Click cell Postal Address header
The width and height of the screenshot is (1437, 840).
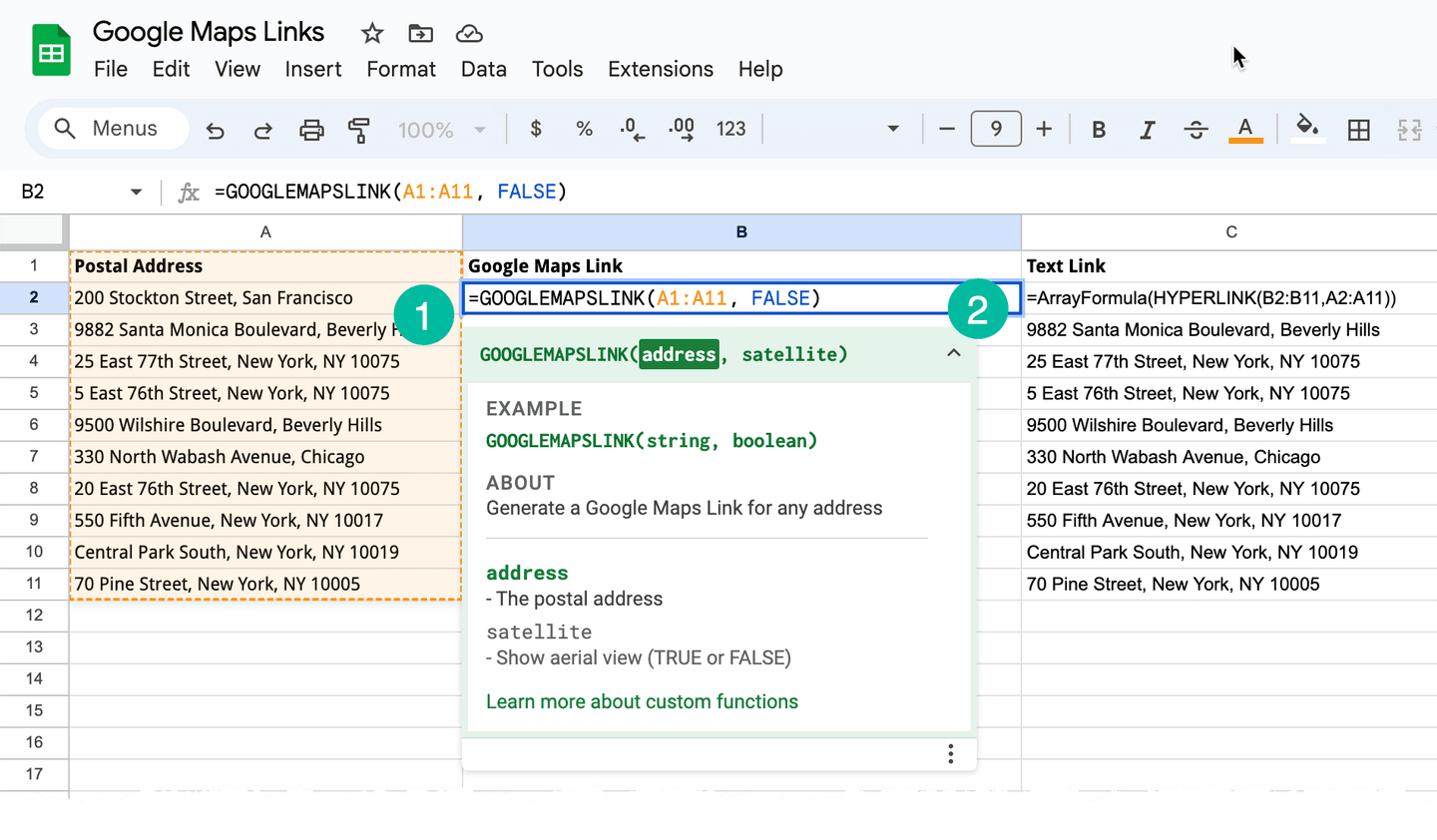[x=265, y=265]
